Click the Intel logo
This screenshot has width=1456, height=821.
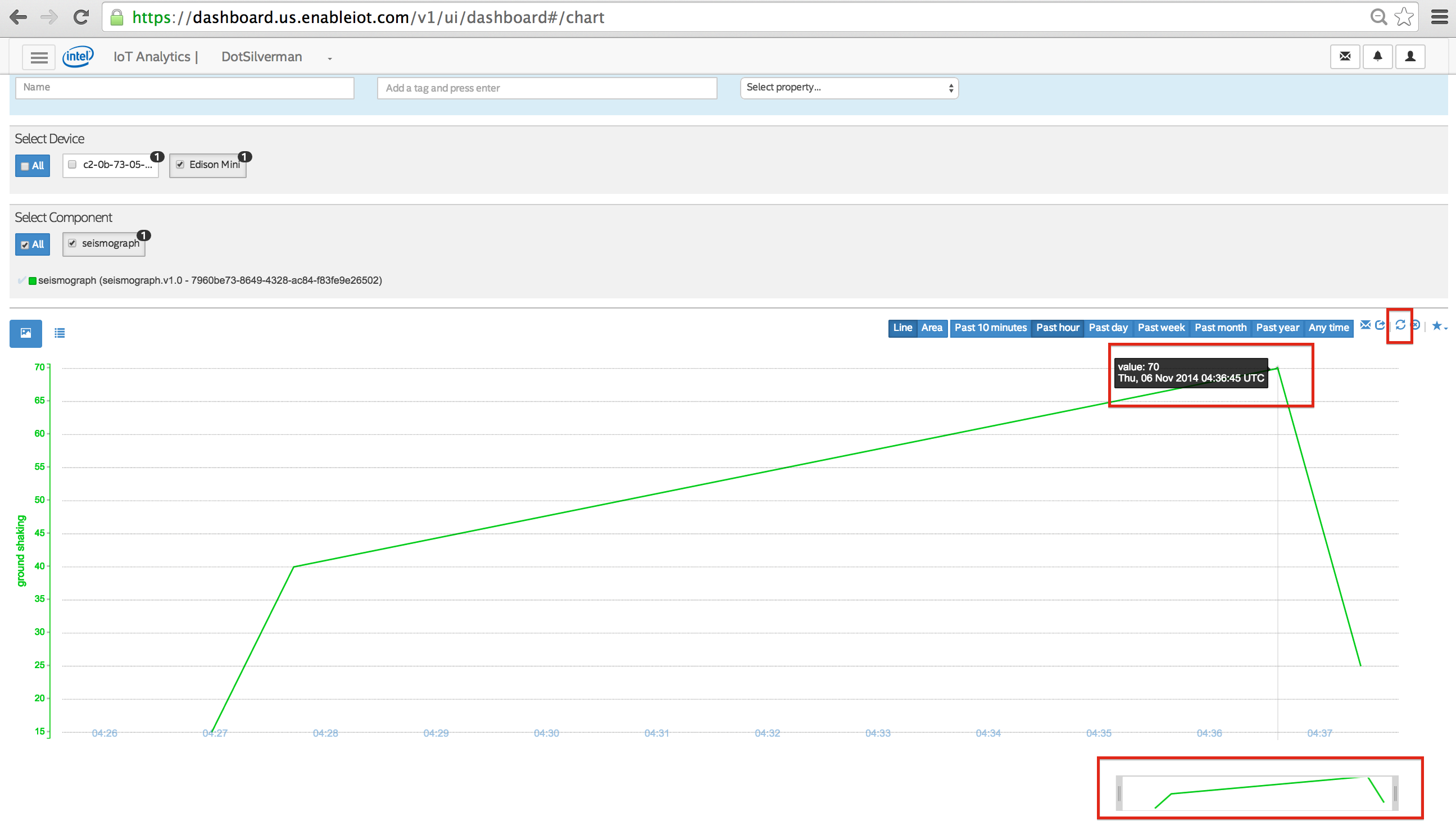78,57
